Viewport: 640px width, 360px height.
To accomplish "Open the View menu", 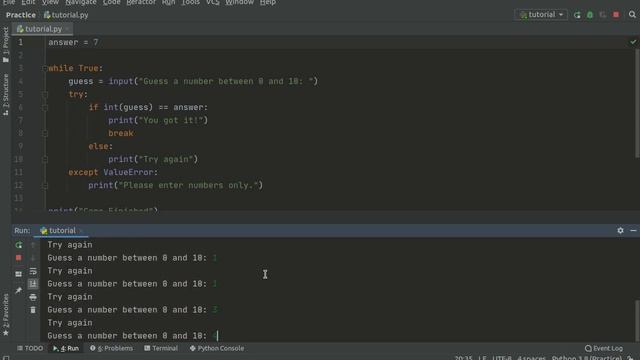I will 50,2.
